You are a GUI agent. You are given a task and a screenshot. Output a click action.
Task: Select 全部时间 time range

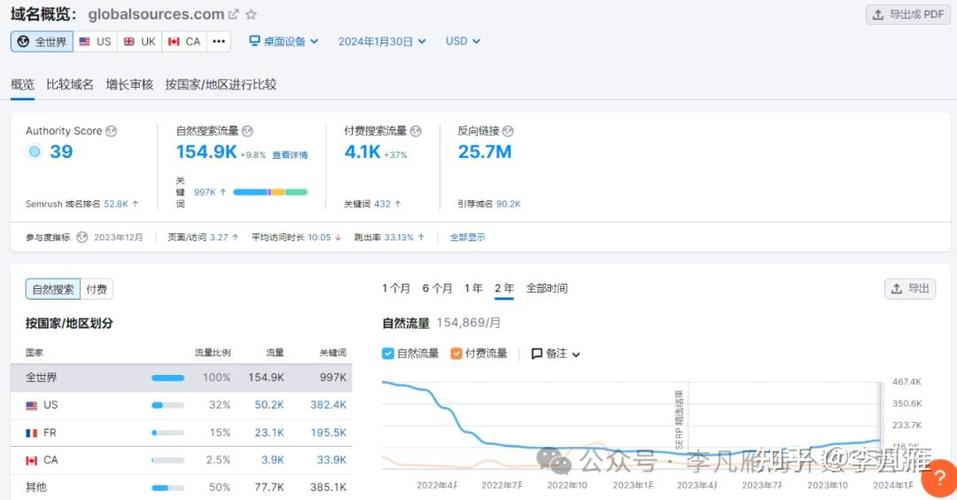pyautogui.click(x=547, y=288)
